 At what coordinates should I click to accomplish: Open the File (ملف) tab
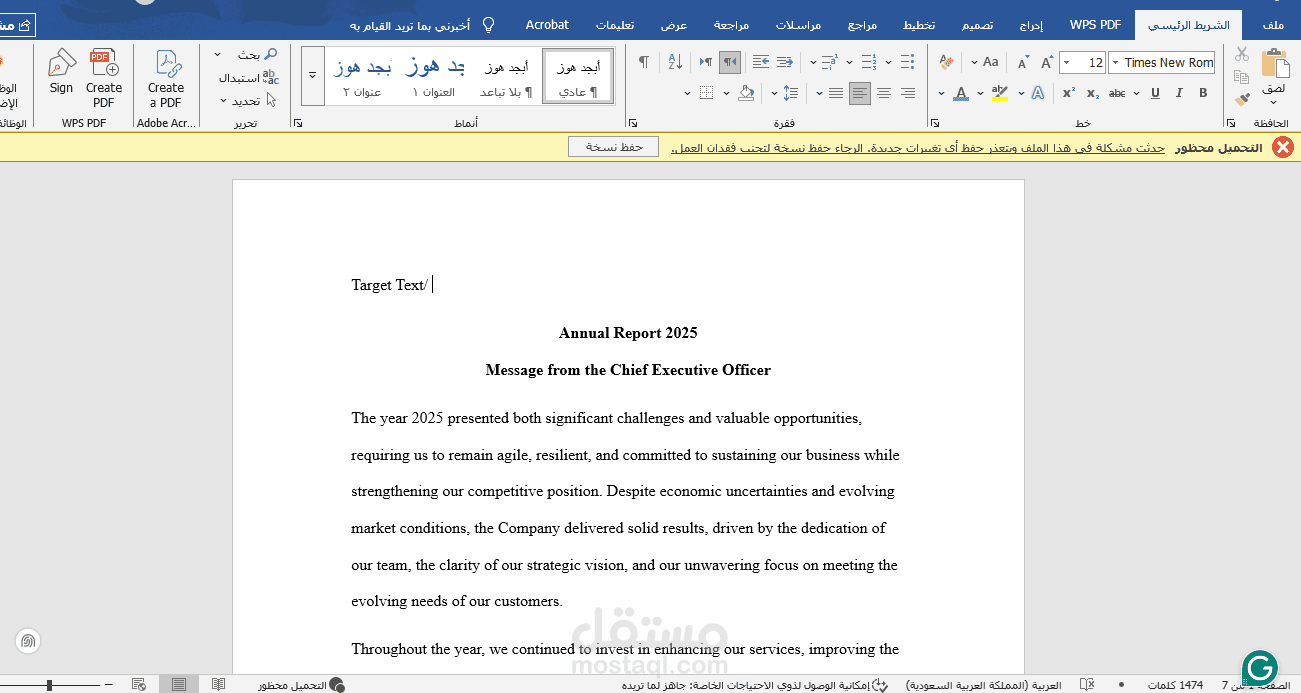(x=1273, y=25)
